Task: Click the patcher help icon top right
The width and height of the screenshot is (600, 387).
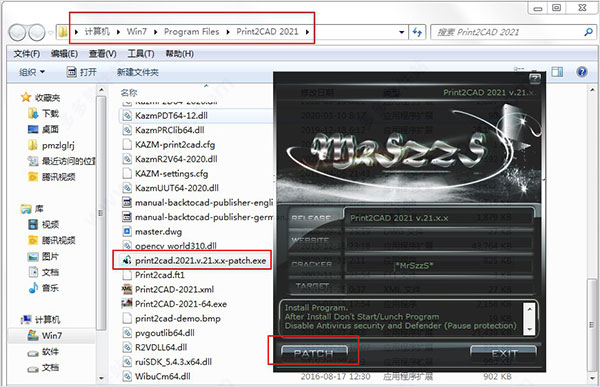Action: [535, 78]
